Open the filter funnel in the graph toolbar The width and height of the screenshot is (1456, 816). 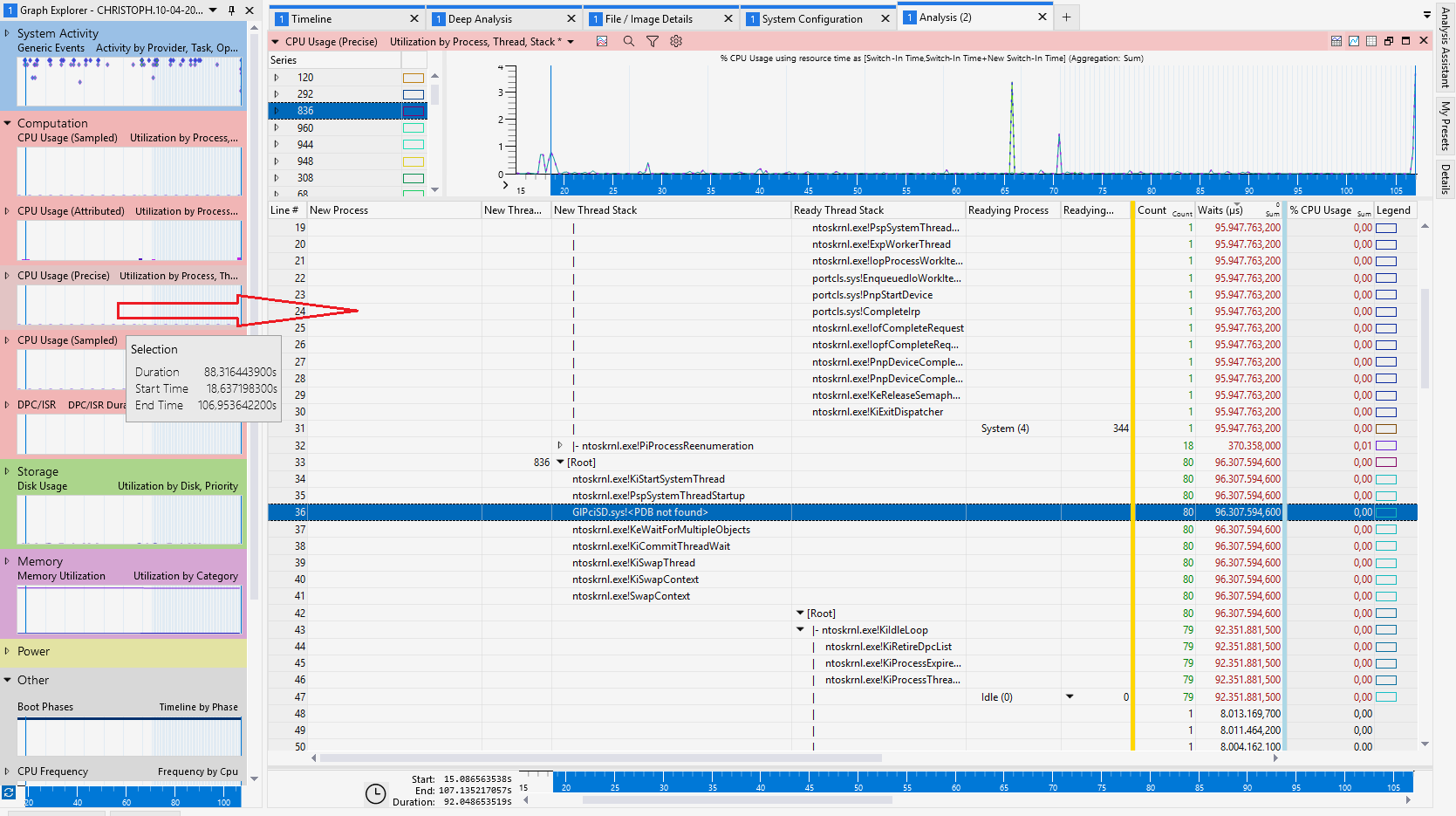(x=653, y=41)
